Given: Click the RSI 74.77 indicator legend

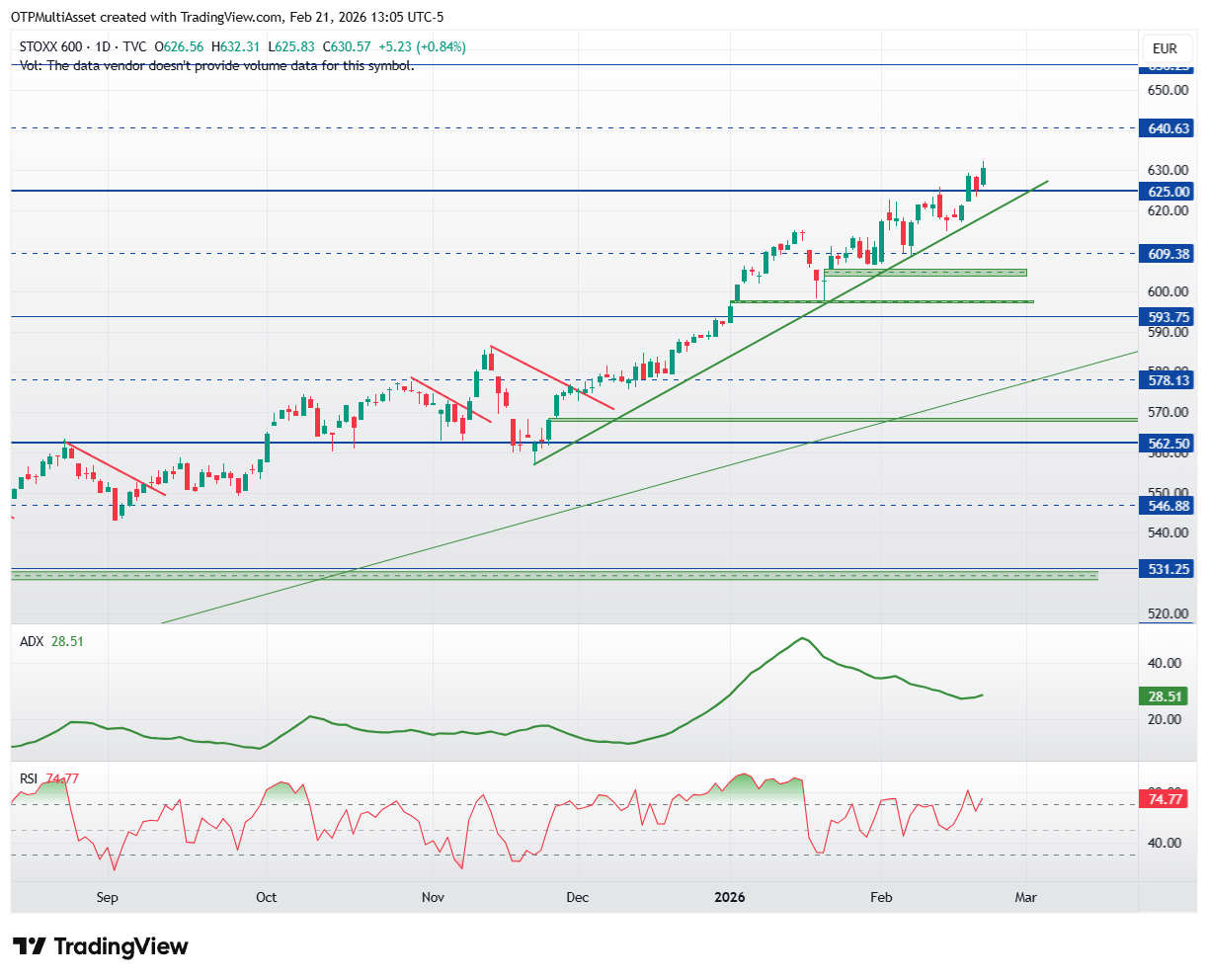Looking at the screenshot, I should coord(49,778).
